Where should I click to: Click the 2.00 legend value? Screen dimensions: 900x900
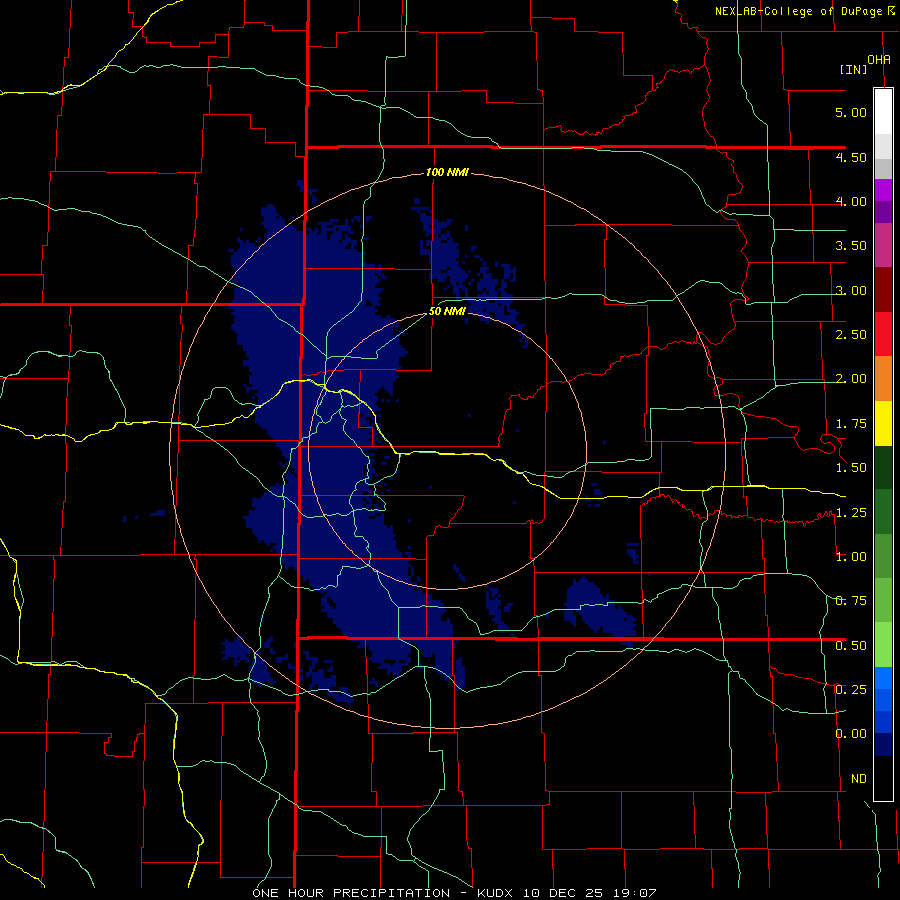[851, 379]
